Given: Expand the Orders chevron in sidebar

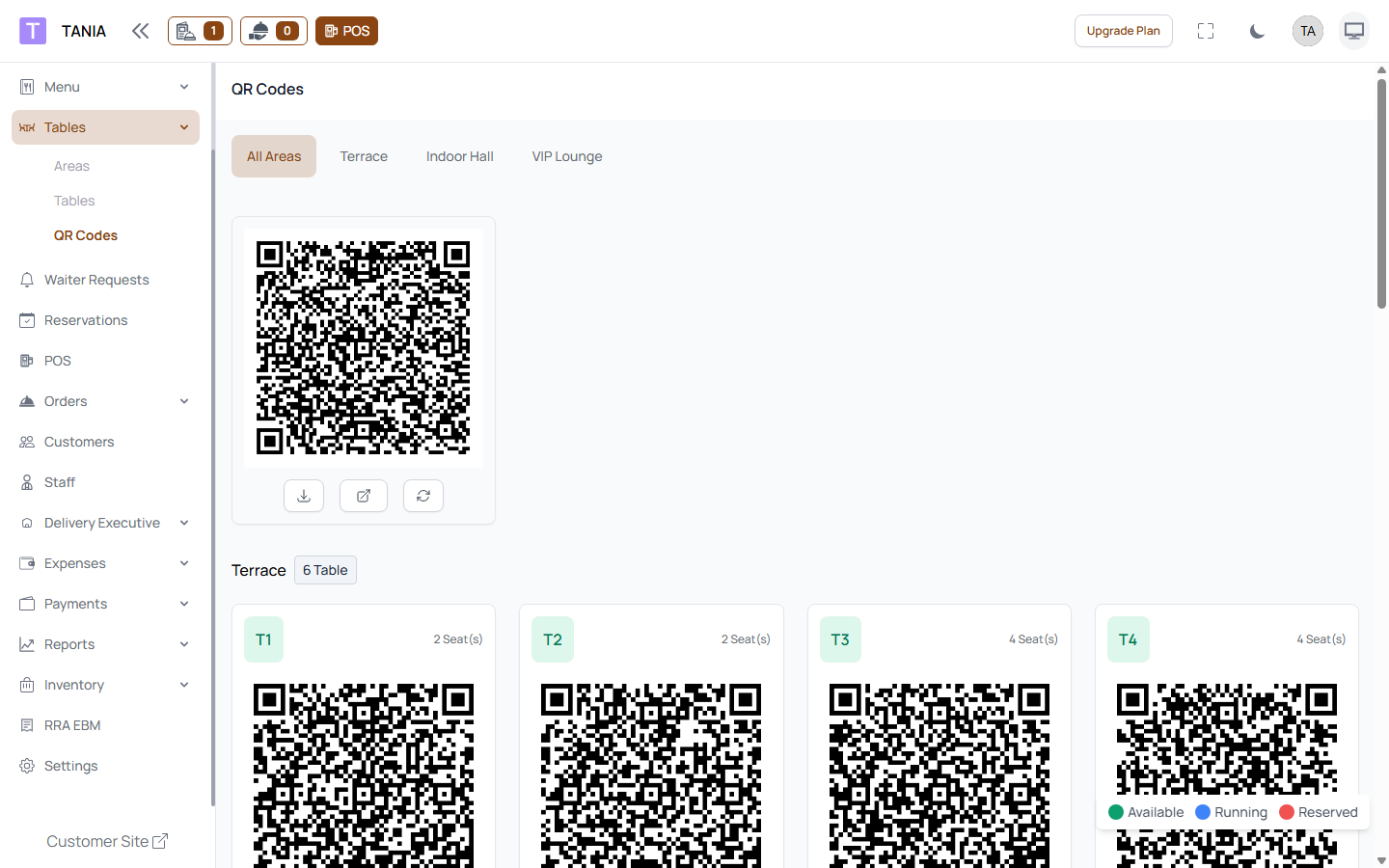Looking at the screenshot, I should click(184, 401).
